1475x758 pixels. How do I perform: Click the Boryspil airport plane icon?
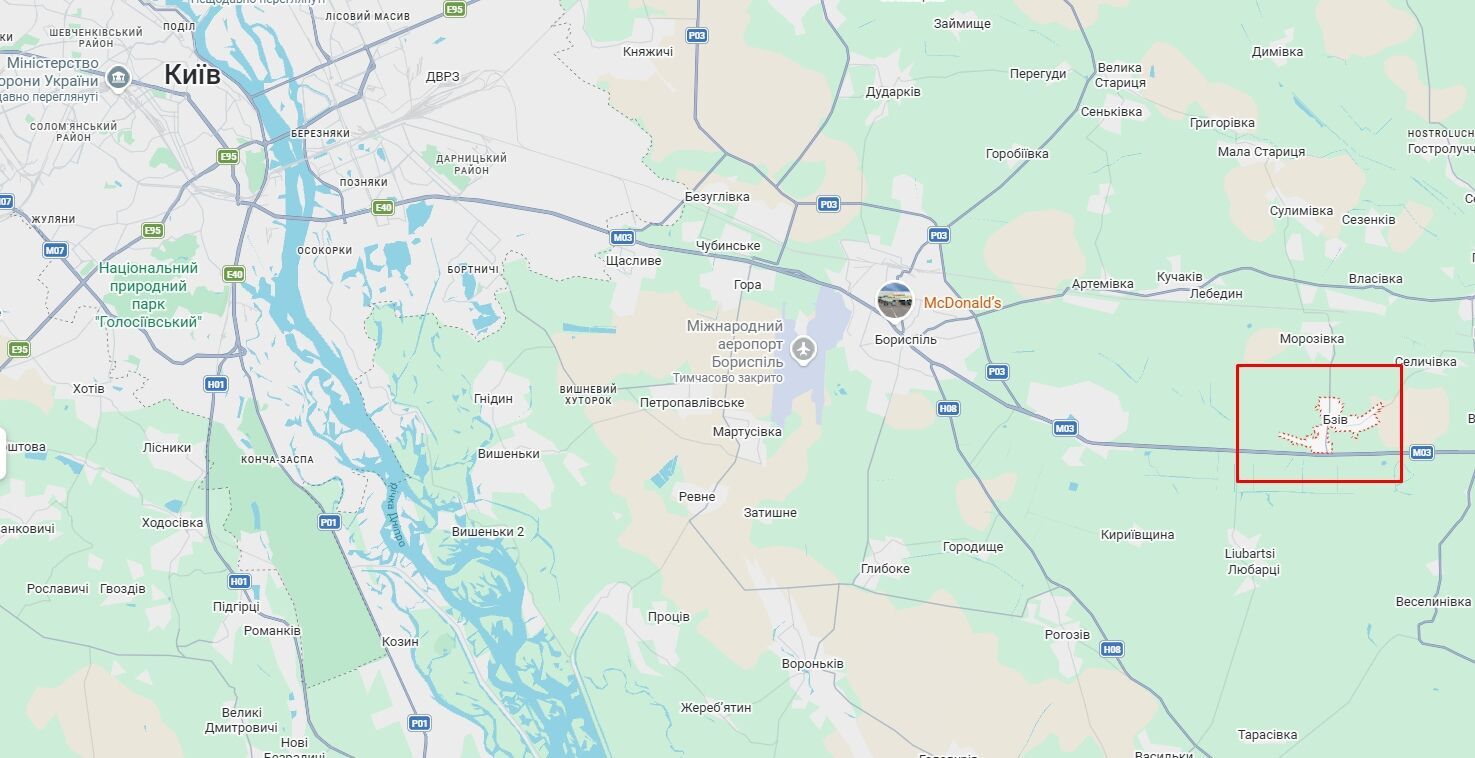click(x=802, y=350)
